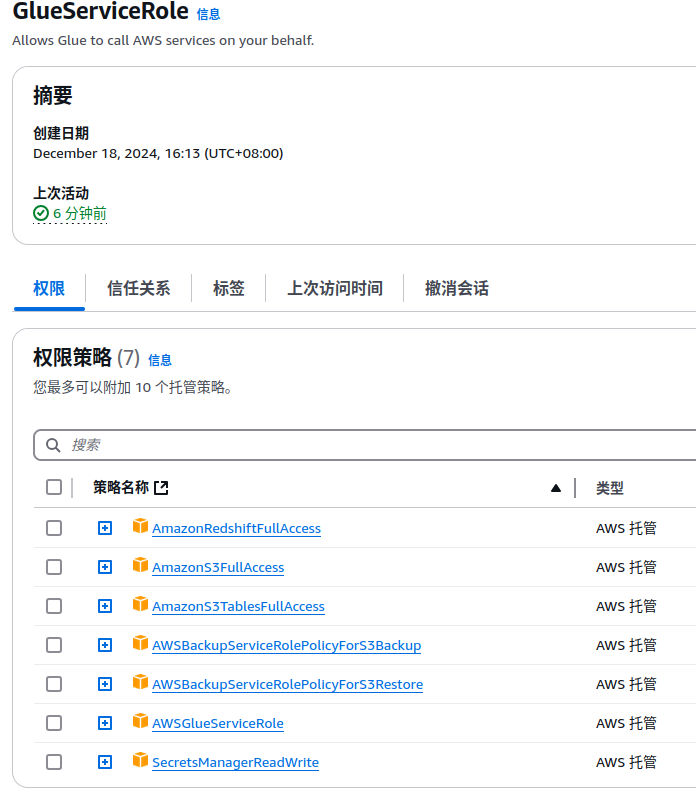696x792 pixels.
Task: Tick checkbox for AWSBackupServiceRolePolicyForS3Restore
Action: [x=54, y=684]
